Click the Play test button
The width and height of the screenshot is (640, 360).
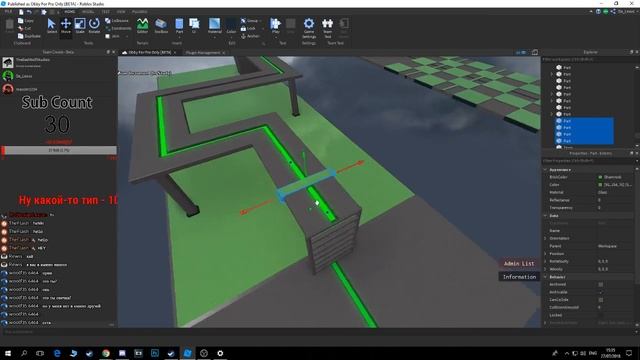coord(276,26)
